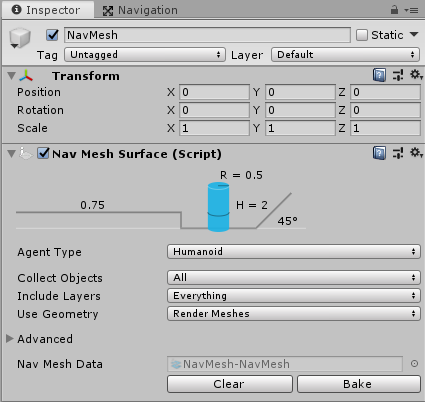Click the Nav Mesh Surface script icon
The height and width of the screenshot is (402, 425).
[x=26, y=154]
